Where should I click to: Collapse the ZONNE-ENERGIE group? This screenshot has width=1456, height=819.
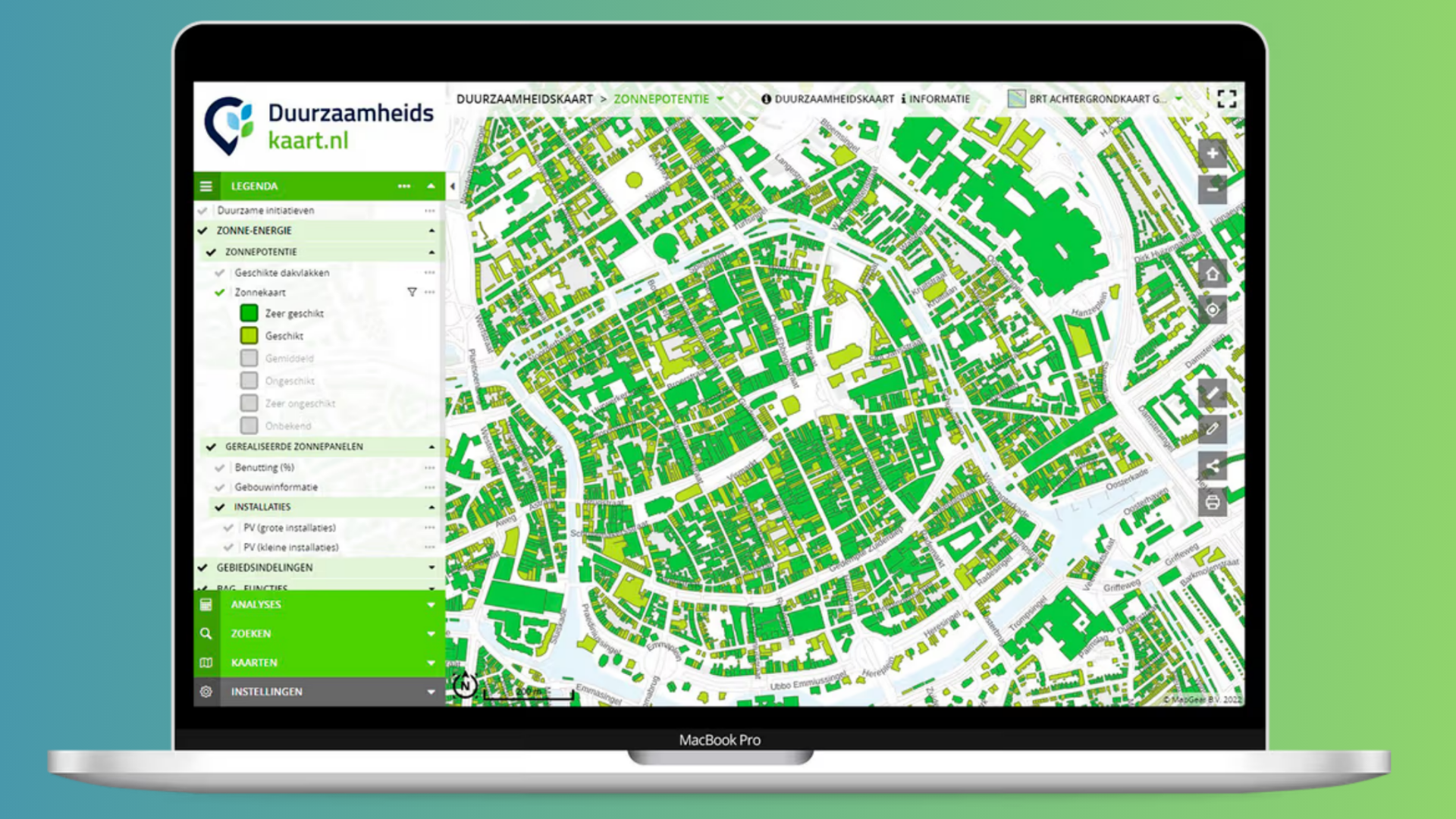(x=431, y=231)
